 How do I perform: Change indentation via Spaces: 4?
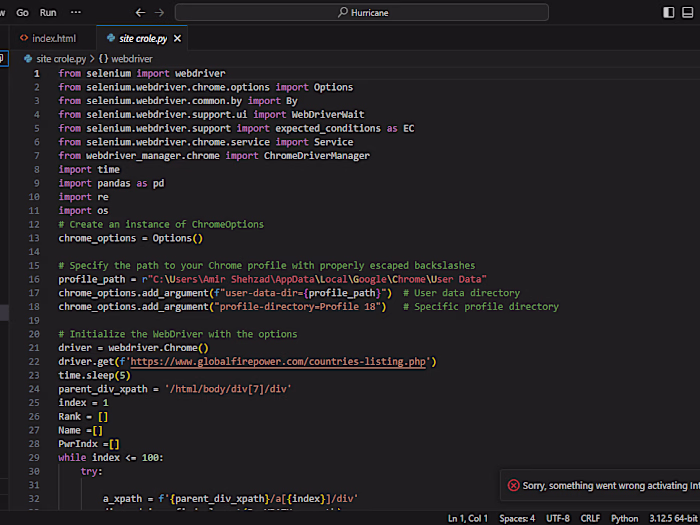point(518,518)
